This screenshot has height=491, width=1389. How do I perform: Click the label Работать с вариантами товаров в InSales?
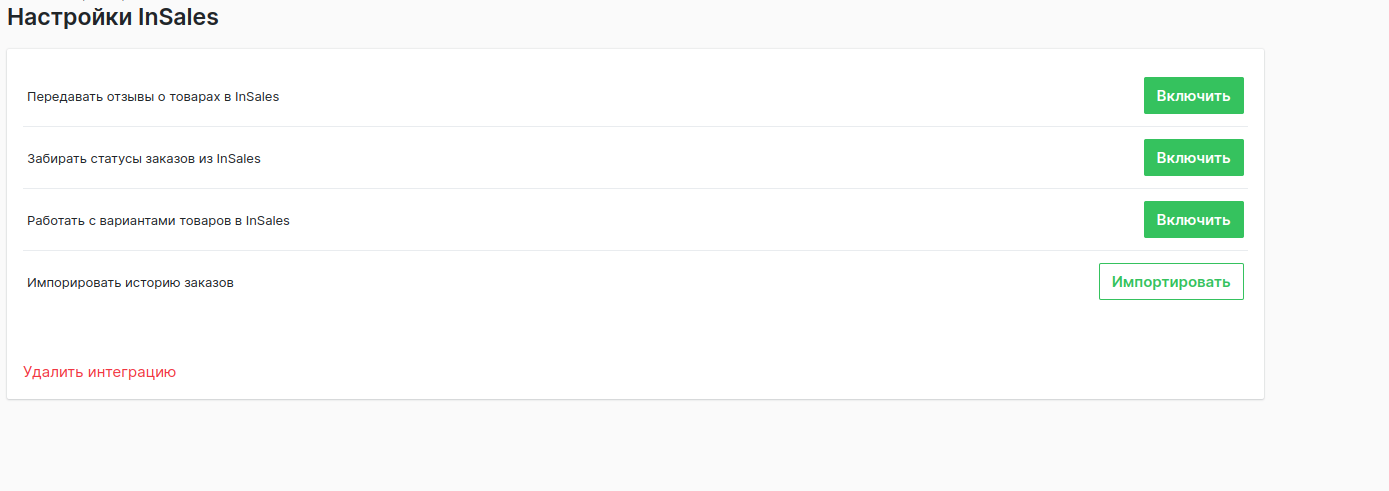158,221
